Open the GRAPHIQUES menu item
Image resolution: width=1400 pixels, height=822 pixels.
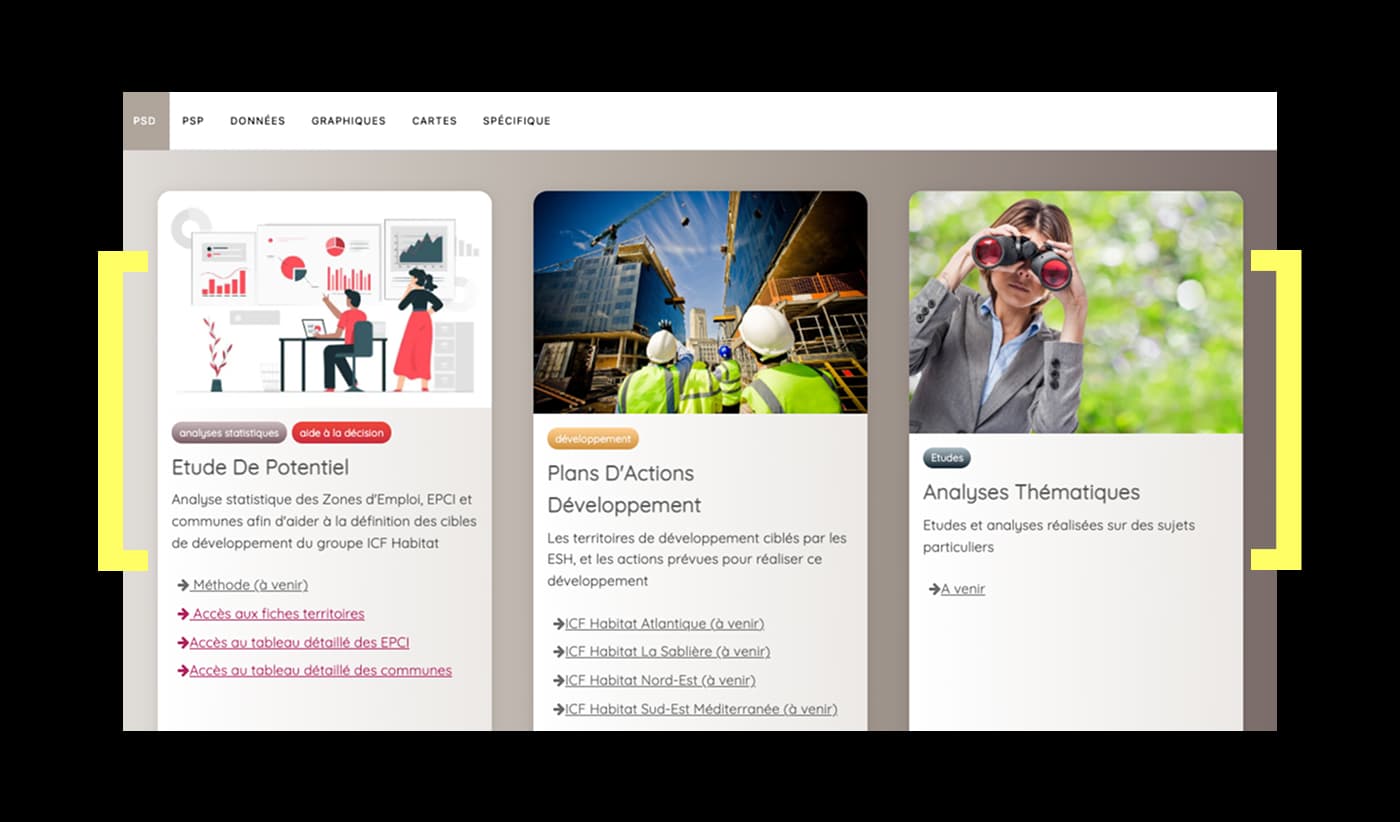(348, 121)
